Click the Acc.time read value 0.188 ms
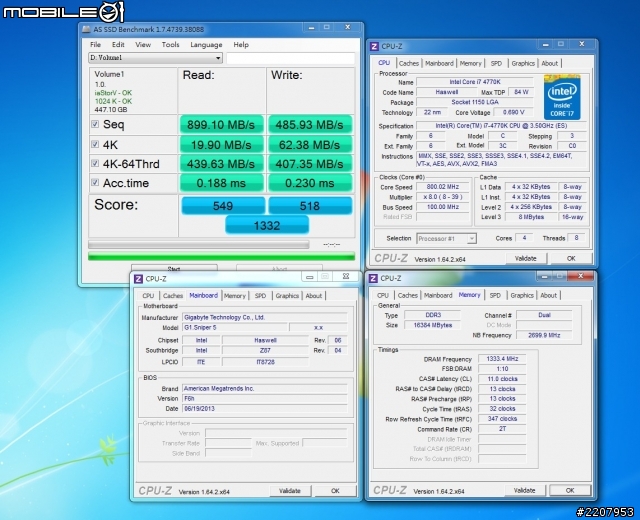The height and width of the screenshot is (520, 640). coord(221,183)
